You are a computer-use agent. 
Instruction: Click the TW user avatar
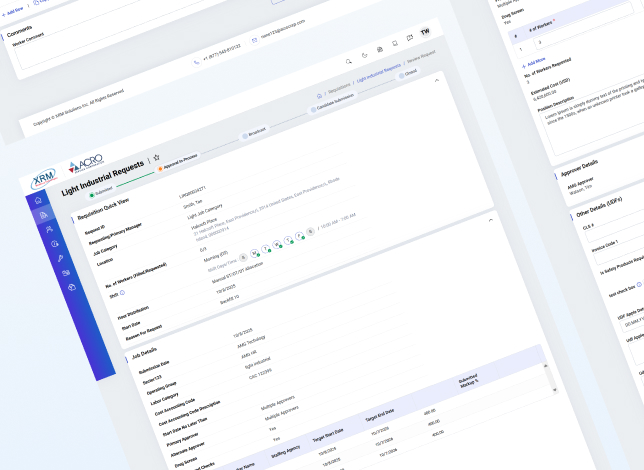point(425,32)
